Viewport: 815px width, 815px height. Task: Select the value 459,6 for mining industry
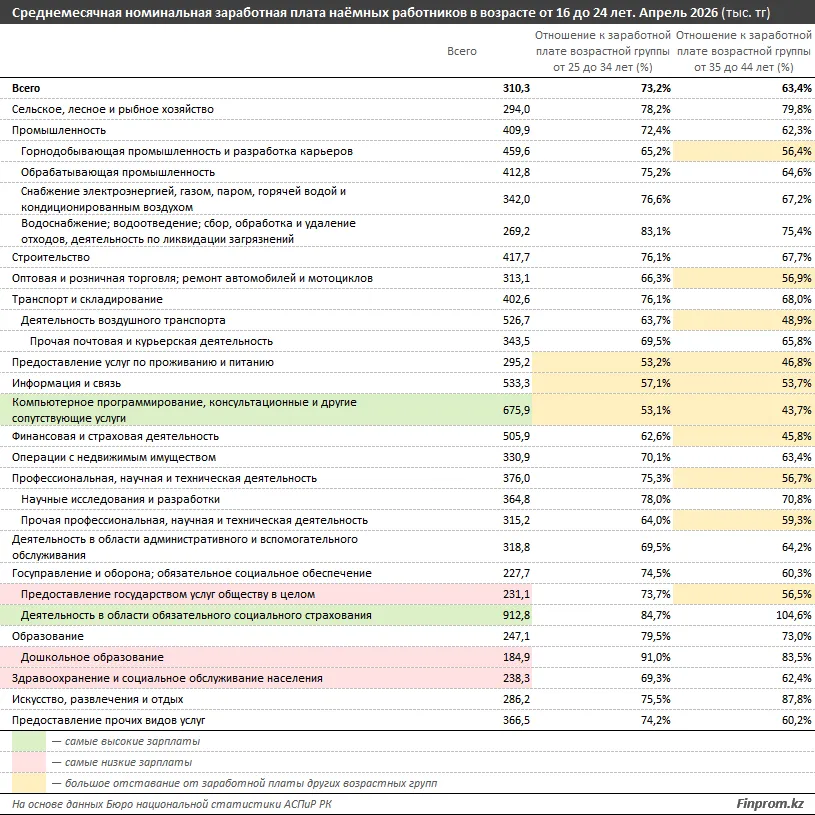tap(516, 151)
